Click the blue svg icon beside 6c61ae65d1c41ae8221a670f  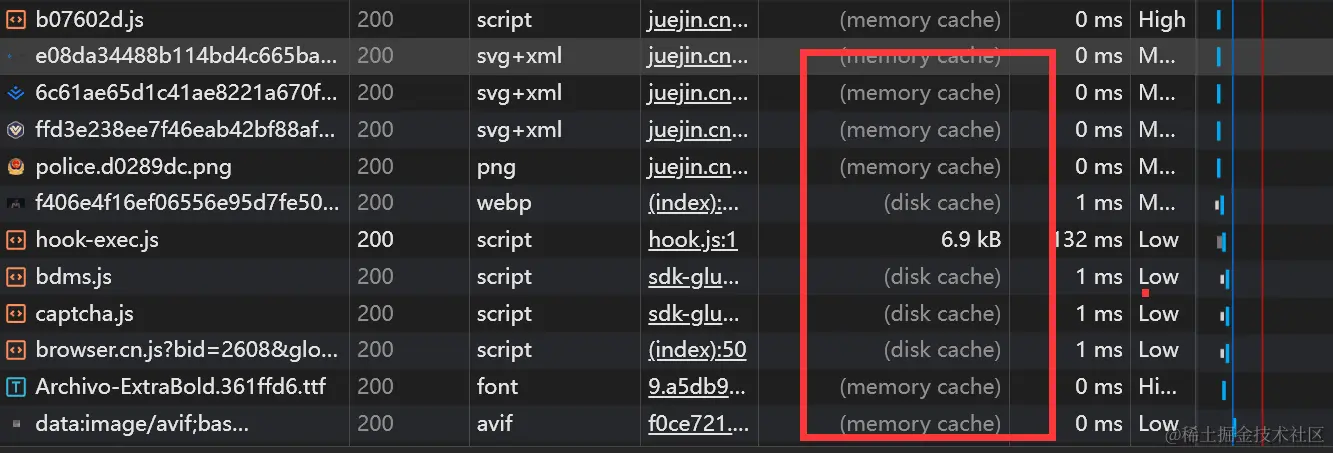15,94
